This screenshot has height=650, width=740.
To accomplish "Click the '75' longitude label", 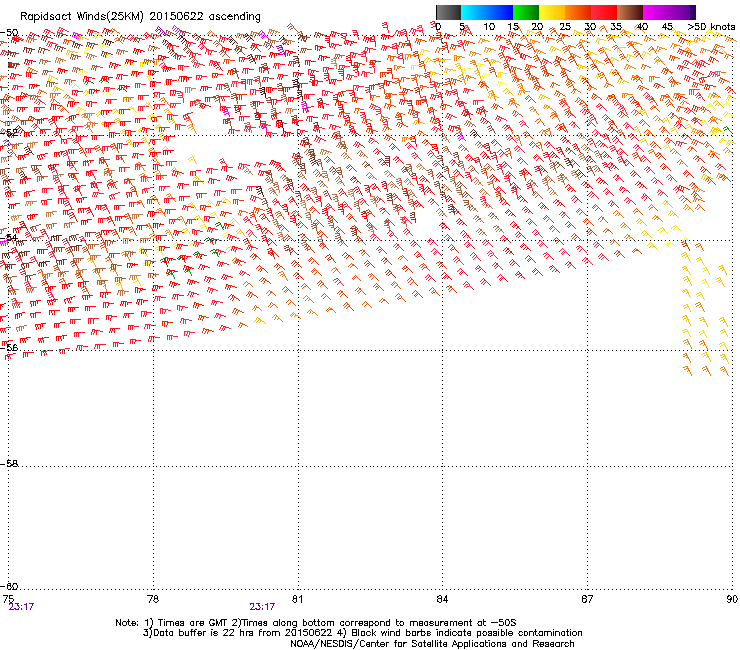I will point(8,599).
